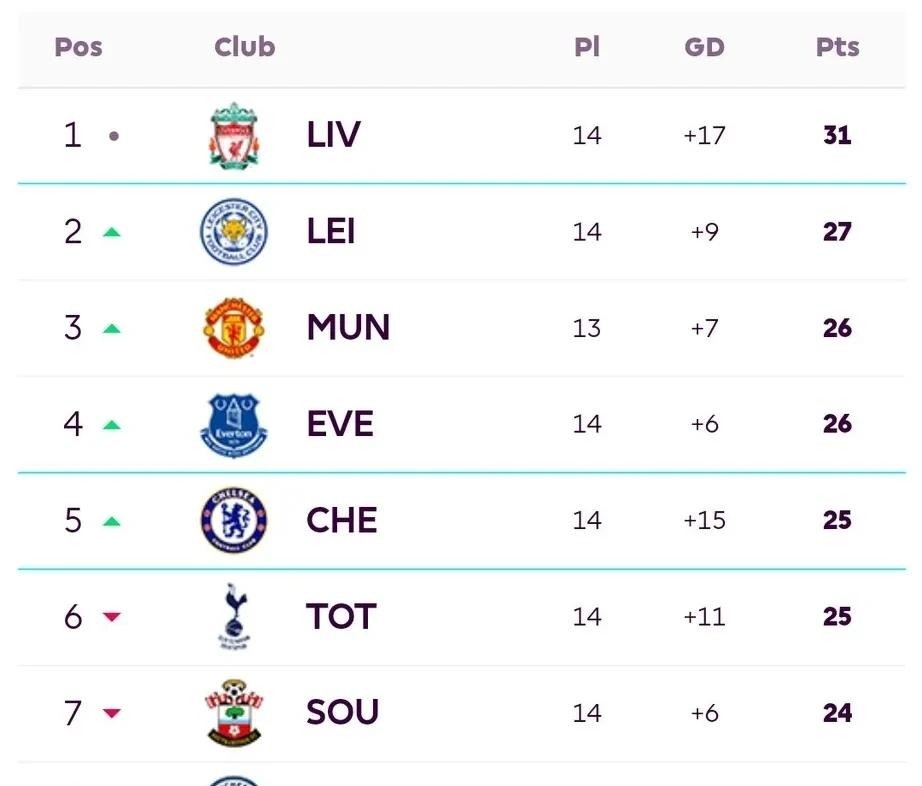Screen dimensions: 922x786
Task: Click the Club column header
Action: point(245,47)
